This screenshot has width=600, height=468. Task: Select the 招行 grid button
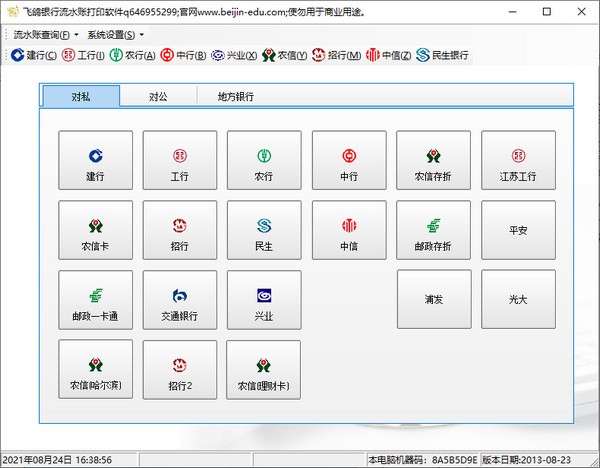coord(180,230)
